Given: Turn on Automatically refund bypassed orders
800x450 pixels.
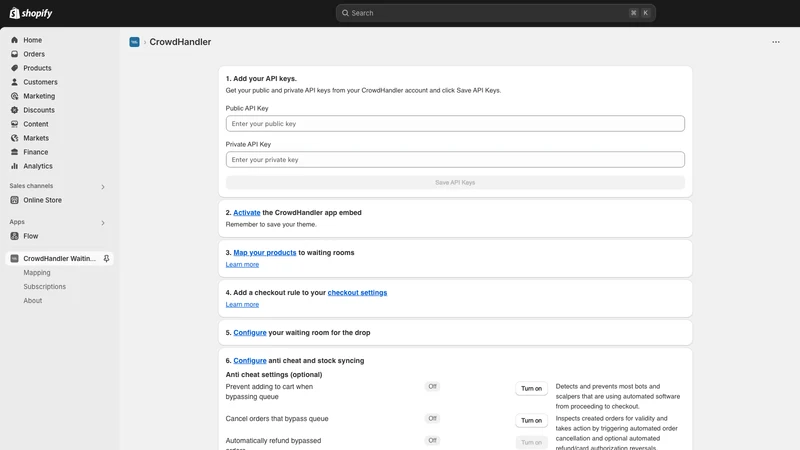Looking at the screenshot, I should (x=531, y=442).
